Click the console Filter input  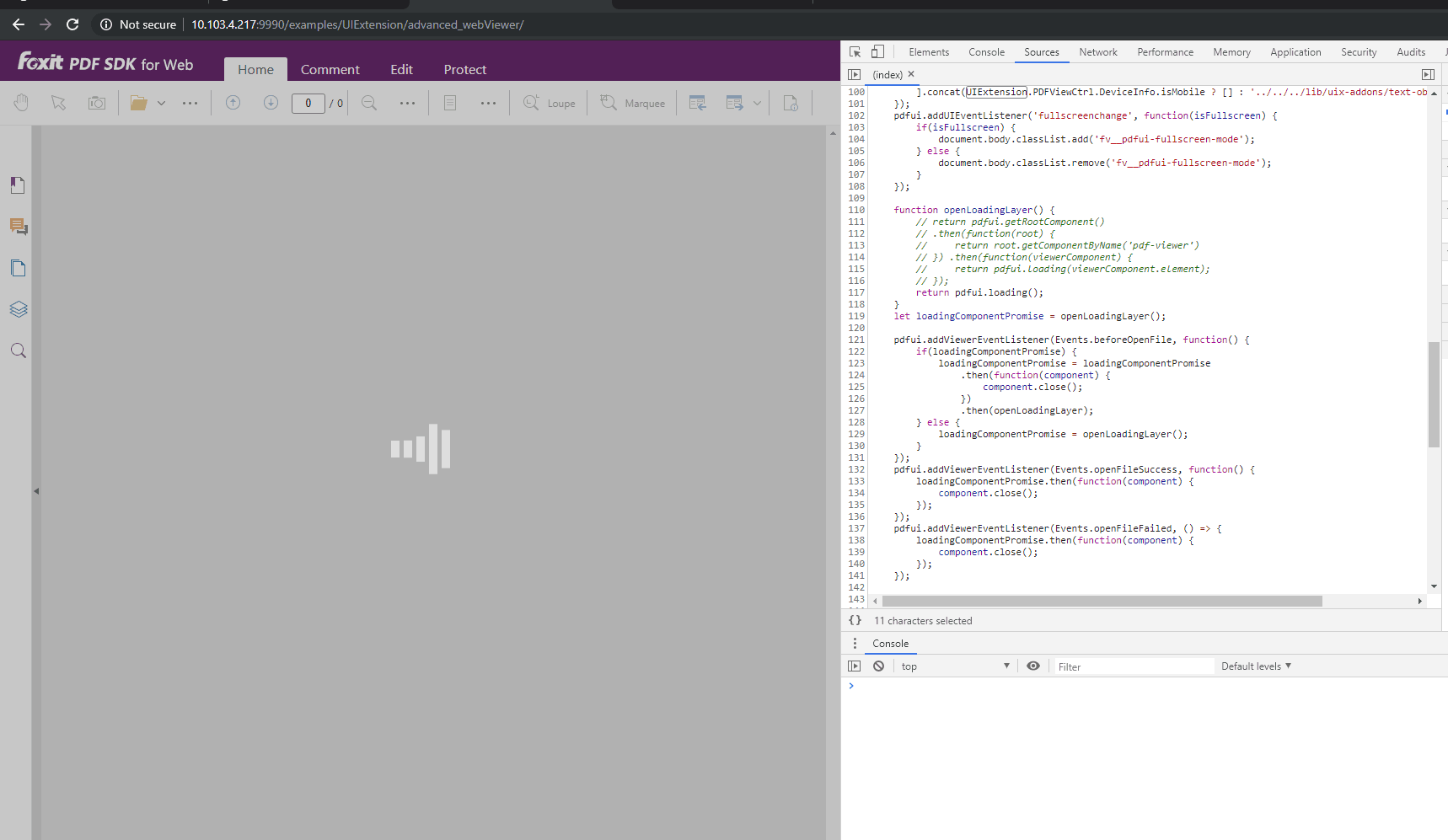click(1134, 666)
